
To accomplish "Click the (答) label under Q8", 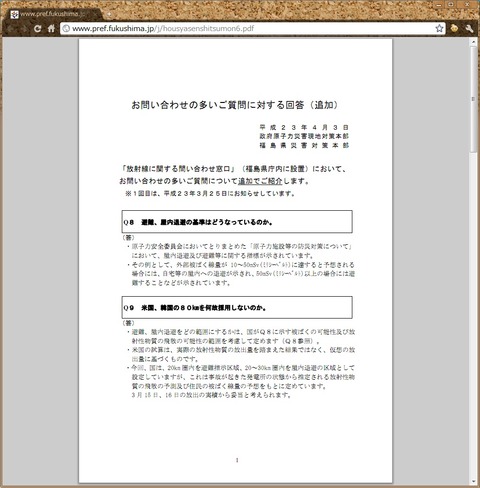I will point(128,238).
